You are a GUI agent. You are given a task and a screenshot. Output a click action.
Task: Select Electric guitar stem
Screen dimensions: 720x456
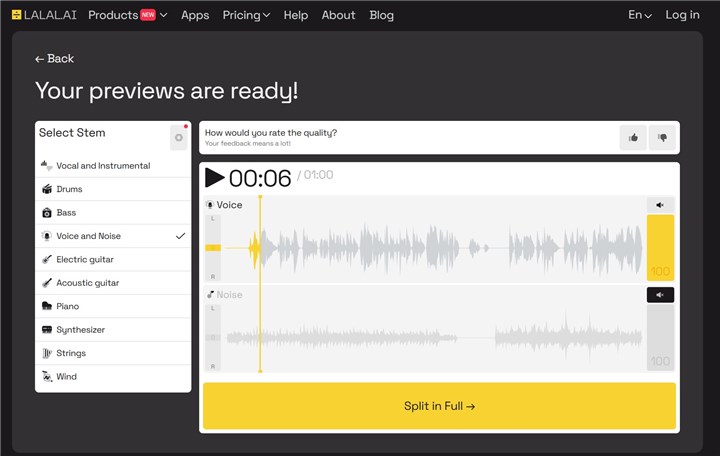(113, 259)
